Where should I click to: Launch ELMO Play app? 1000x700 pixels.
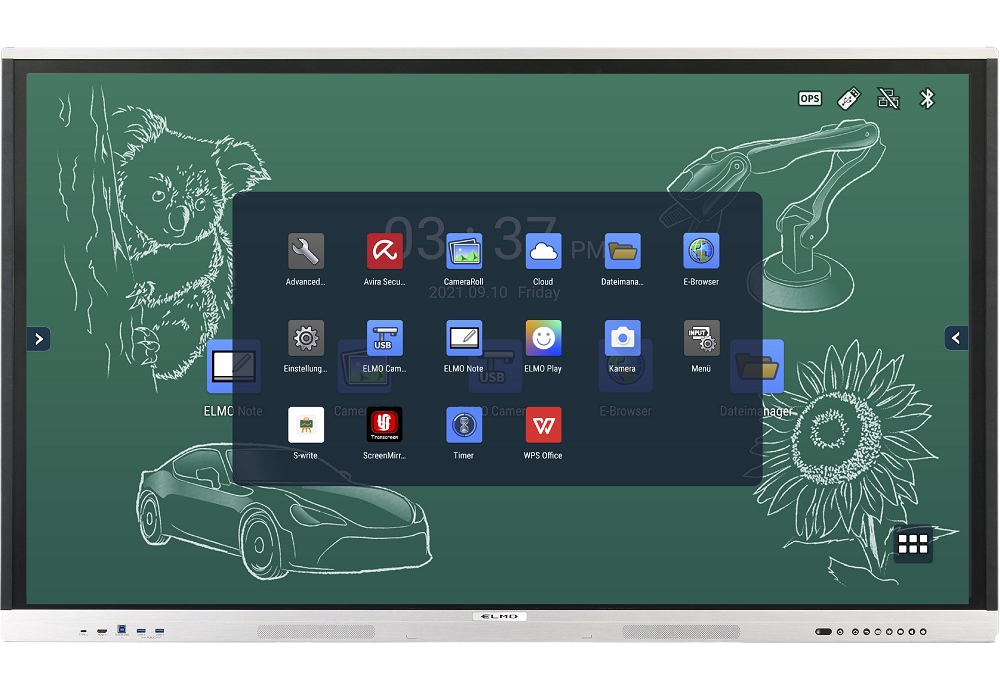(x=543, y=338)
